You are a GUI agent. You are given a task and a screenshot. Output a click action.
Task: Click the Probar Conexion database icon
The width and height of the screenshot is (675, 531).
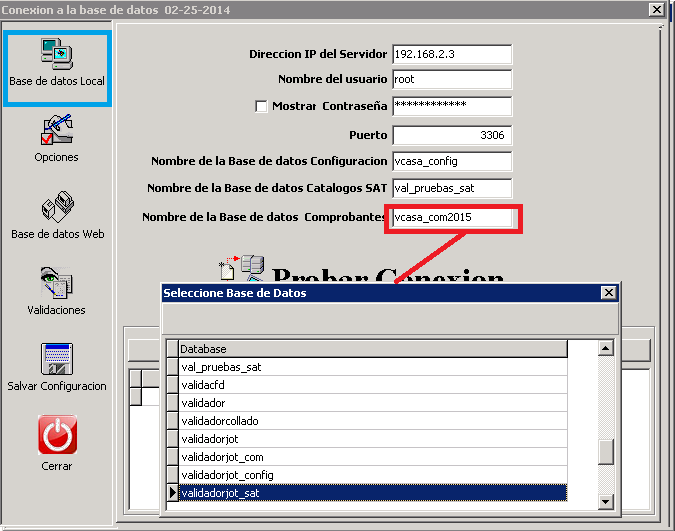click(x=241, y=272)
